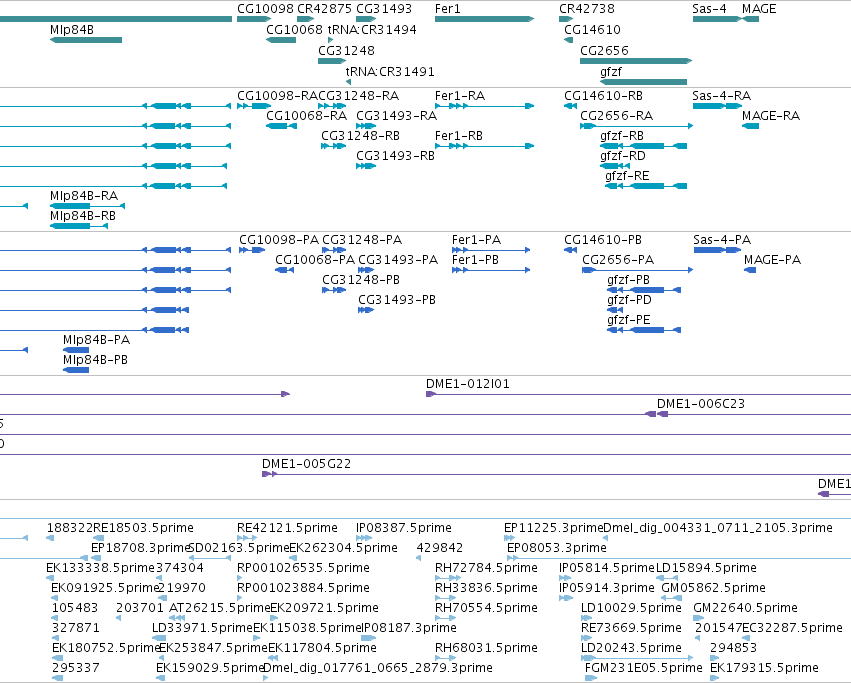Click the Fer1 gene label
Screen dimensions: 851x683
coord(448,9)
